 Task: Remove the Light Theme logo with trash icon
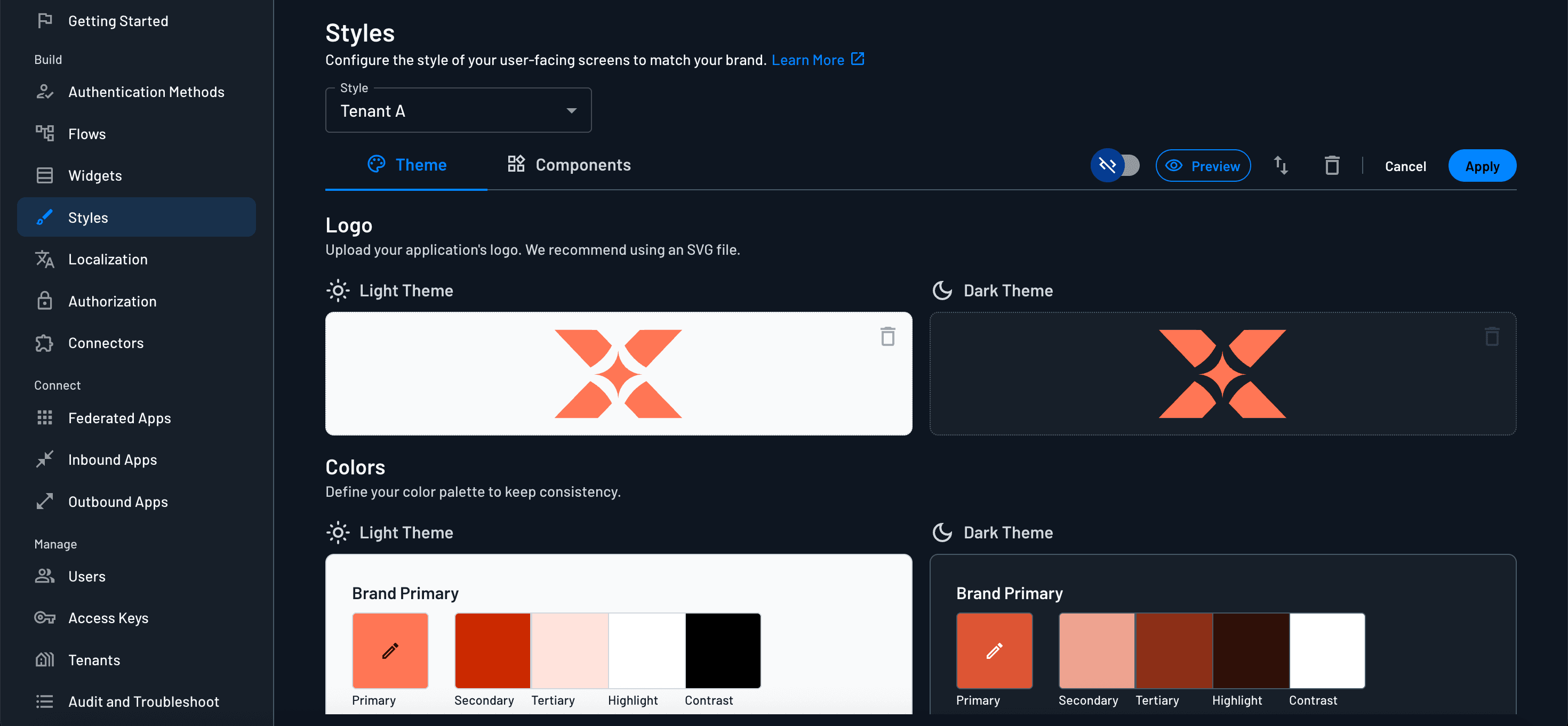[x=887, y=336]
